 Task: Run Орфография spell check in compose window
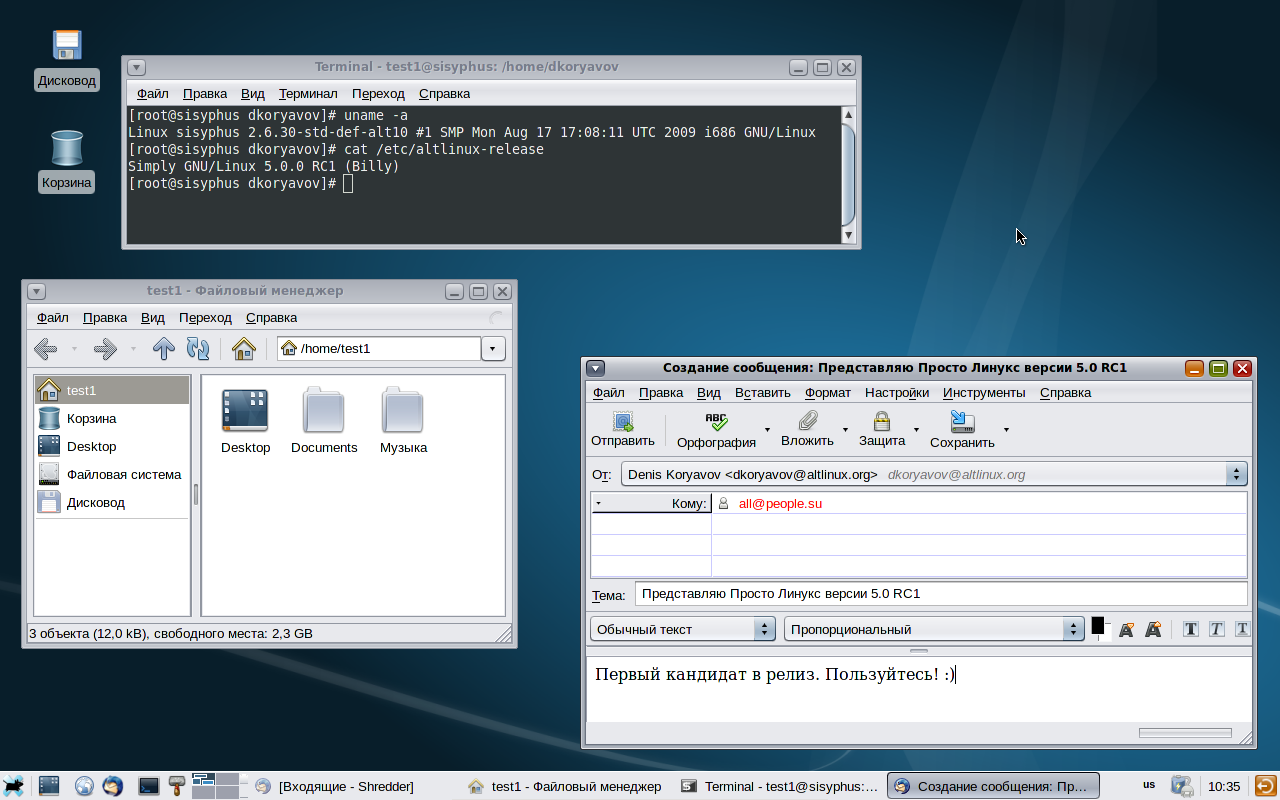click(x=716, y=430)
